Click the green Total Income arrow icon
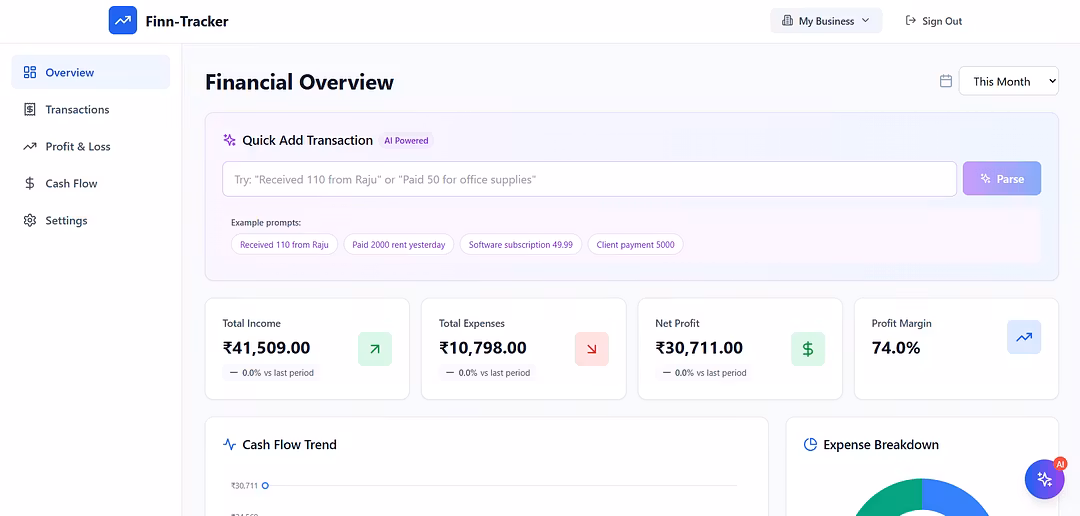1080x516 pixels. point(375,349)
